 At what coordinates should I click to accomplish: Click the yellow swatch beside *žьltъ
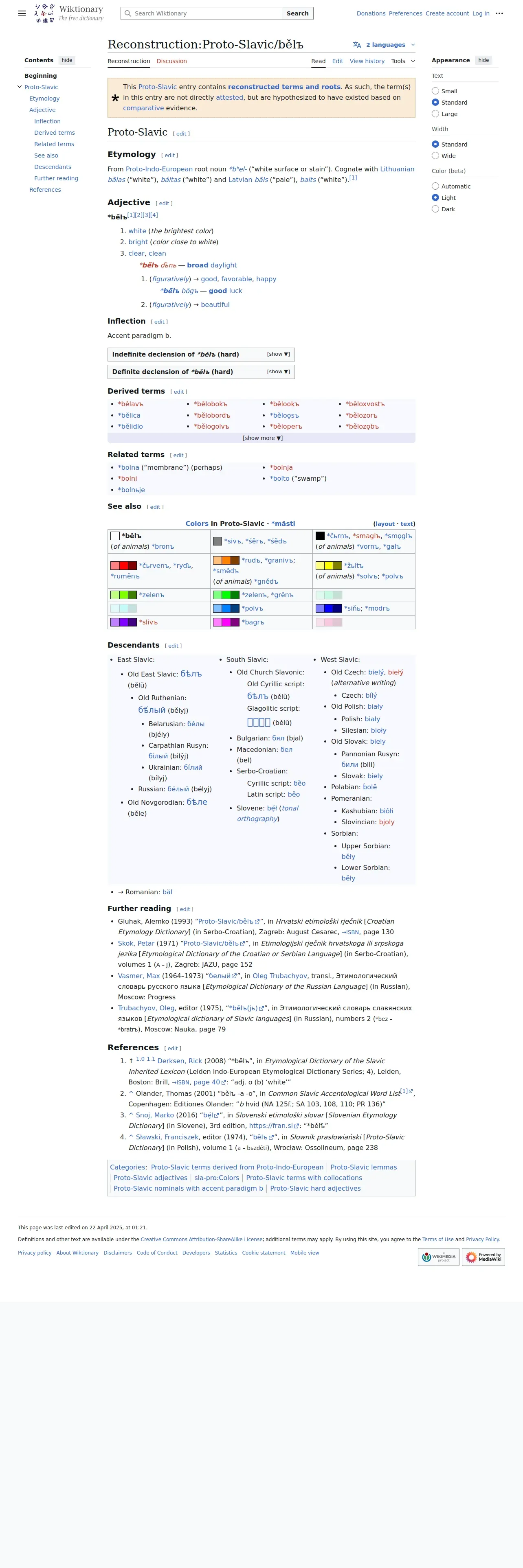coord(329,565)
